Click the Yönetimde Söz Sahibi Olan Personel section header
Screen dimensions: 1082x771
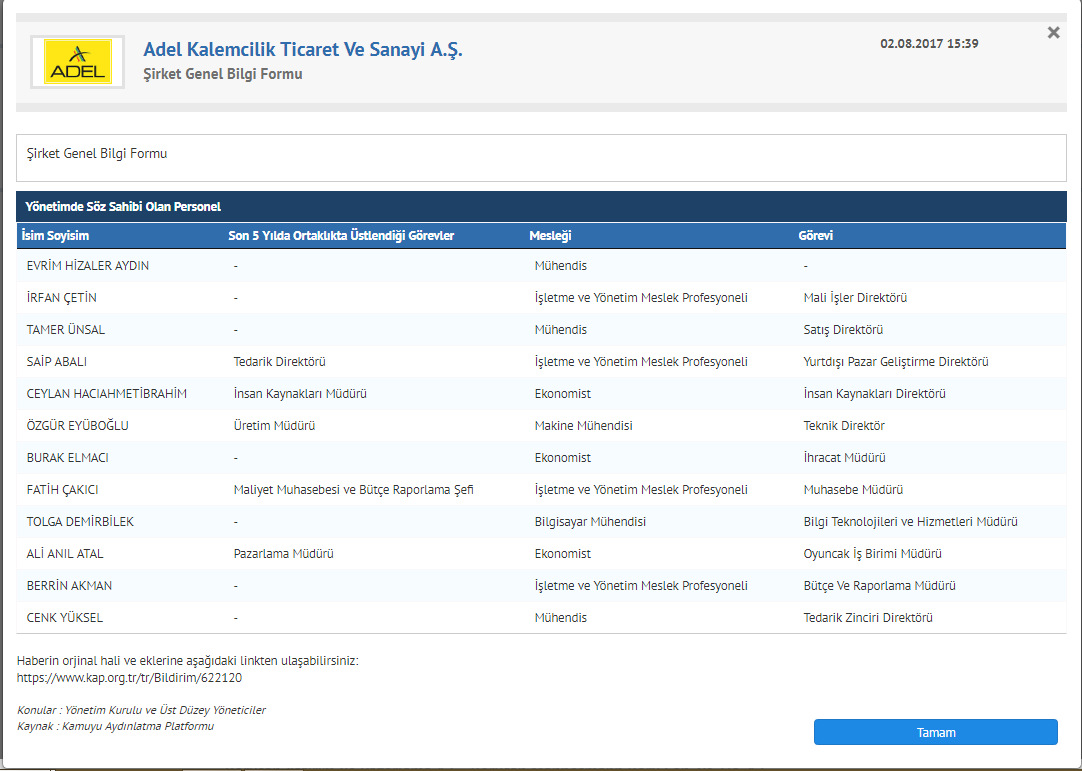pos(123,206)
